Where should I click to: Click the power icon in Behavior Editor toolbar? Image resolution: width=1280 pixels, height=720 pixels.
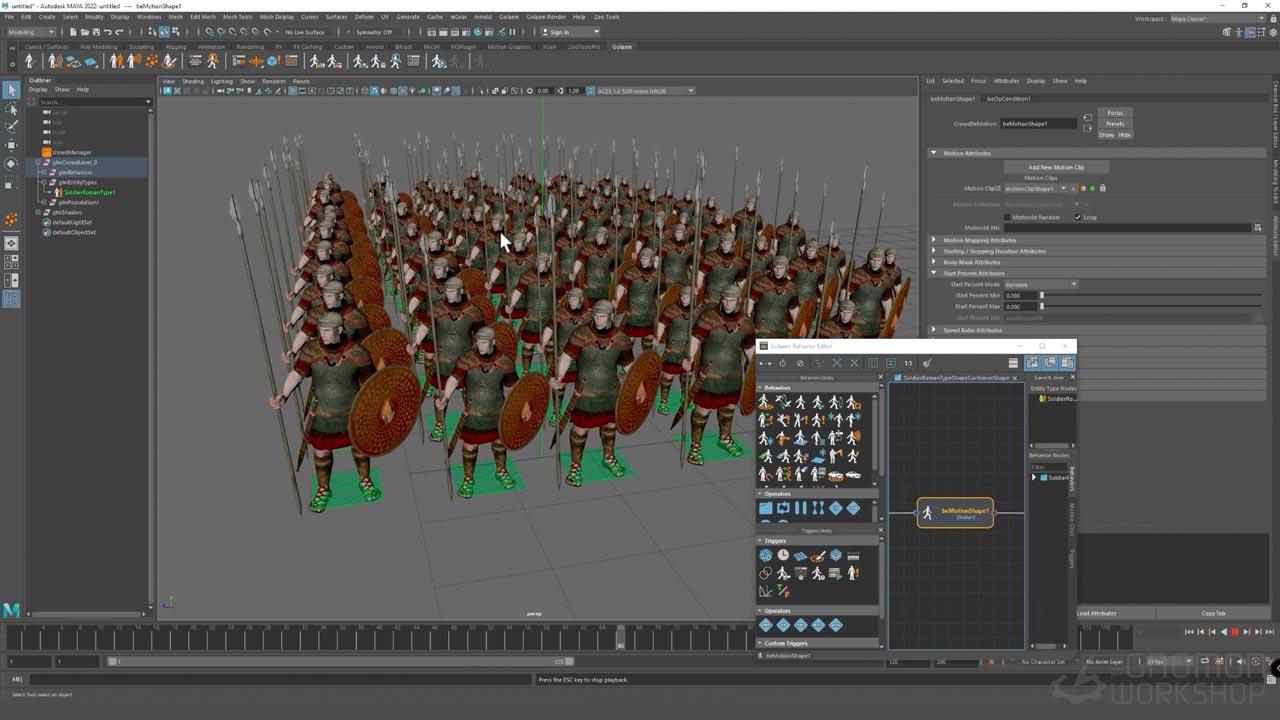pyautogui.click(x=782, y=363)
